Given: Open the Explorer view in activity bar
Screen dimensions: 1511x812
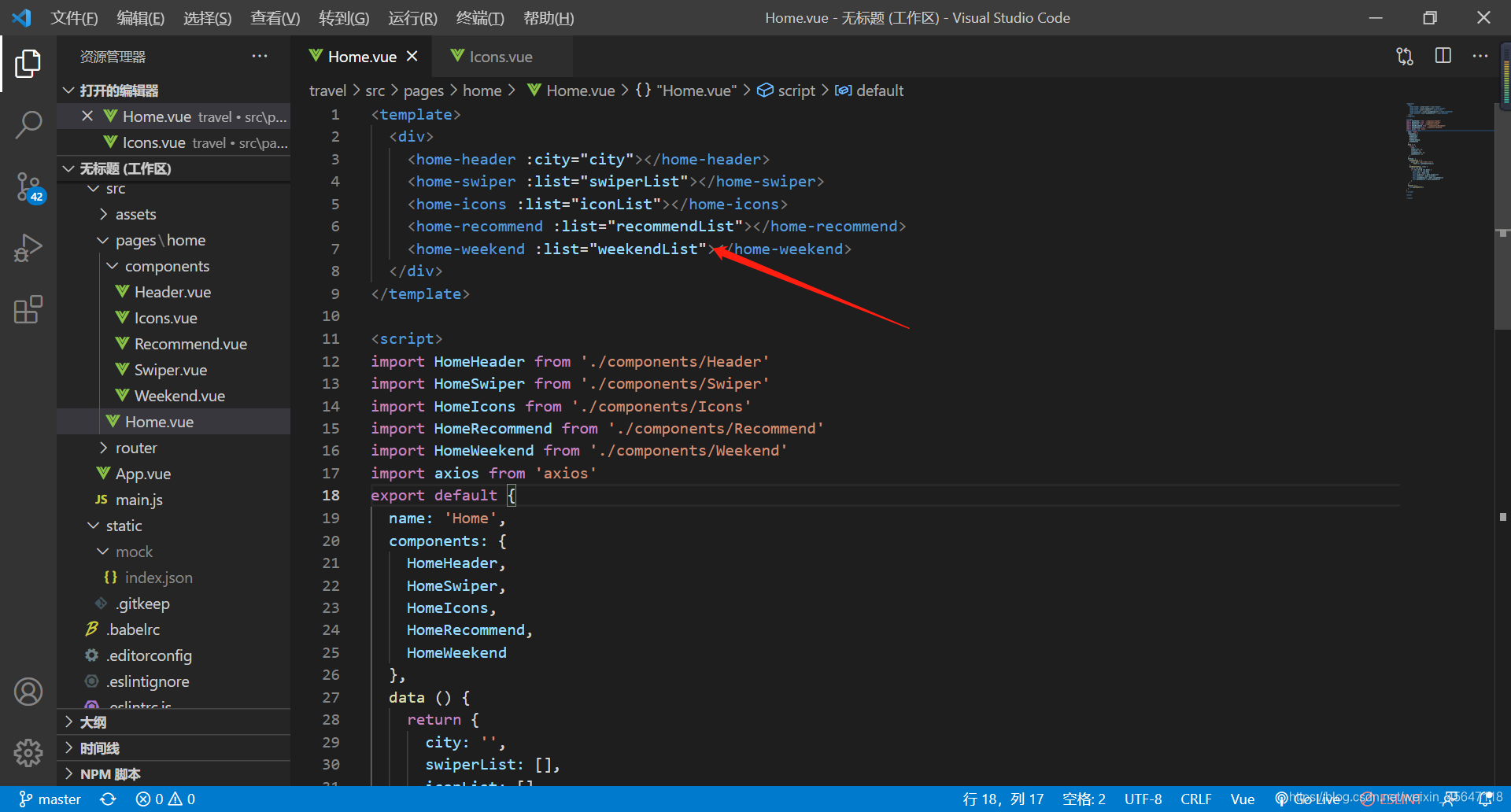Looking at the screenshot, I should click(x=28, y=64).
